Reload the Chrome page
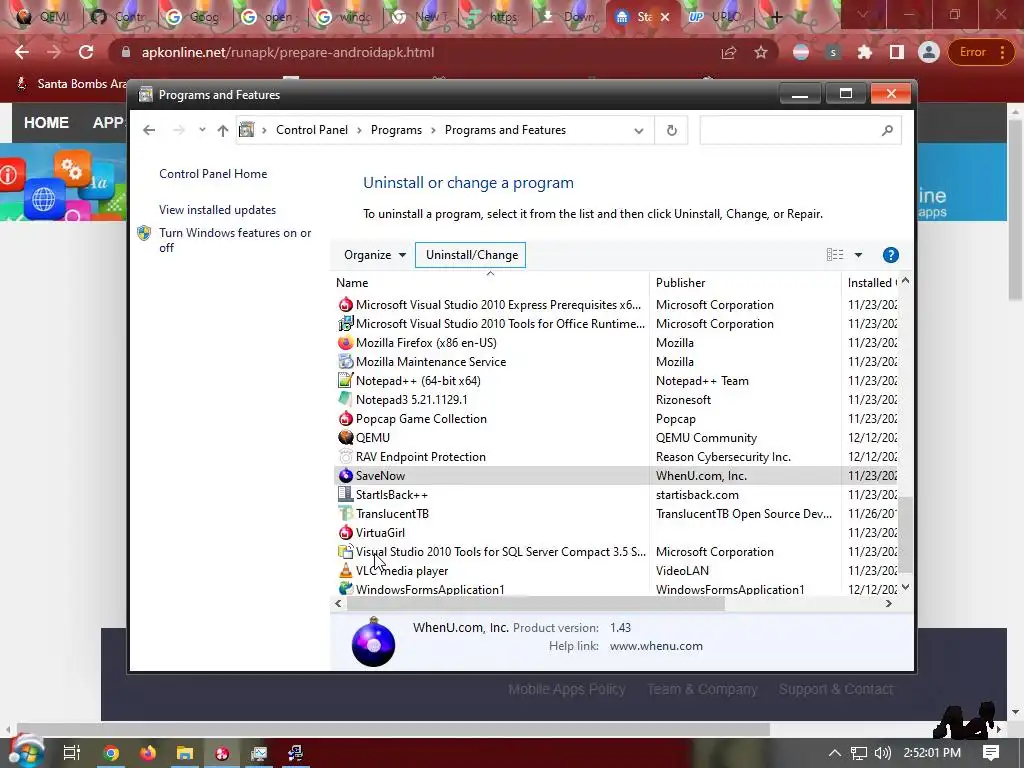The image size is (1024, 768). tap(86, 52)
